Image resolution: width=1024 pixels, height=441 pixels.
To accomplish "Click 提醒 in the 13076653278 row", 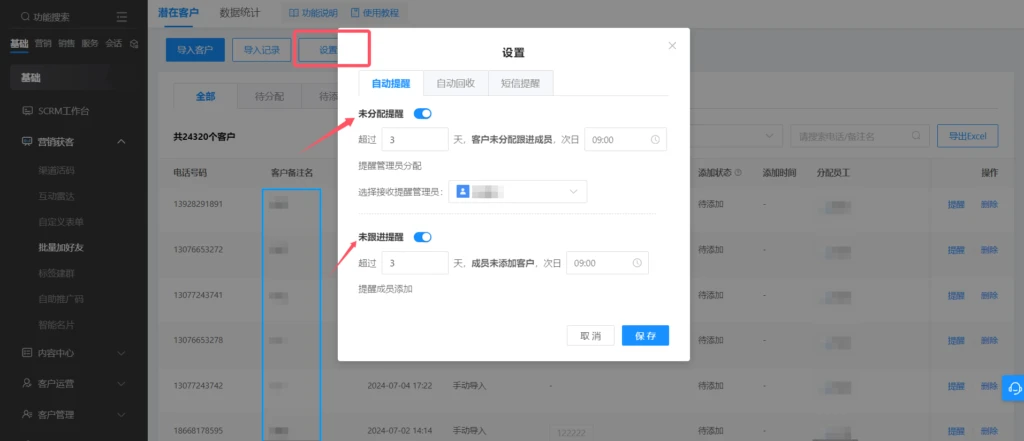I will click(x=956, y=340).
